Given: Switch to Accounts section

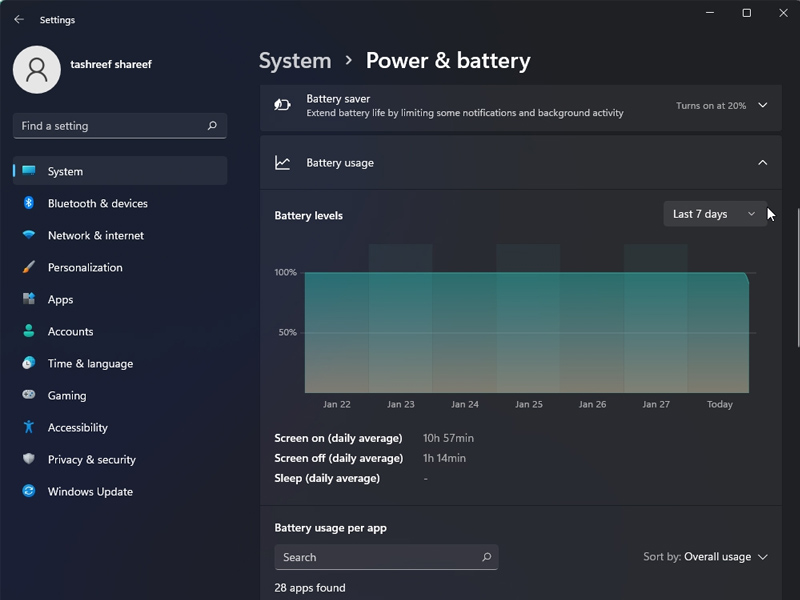Looking at the screenshot, I should click(x=120, y=331).
